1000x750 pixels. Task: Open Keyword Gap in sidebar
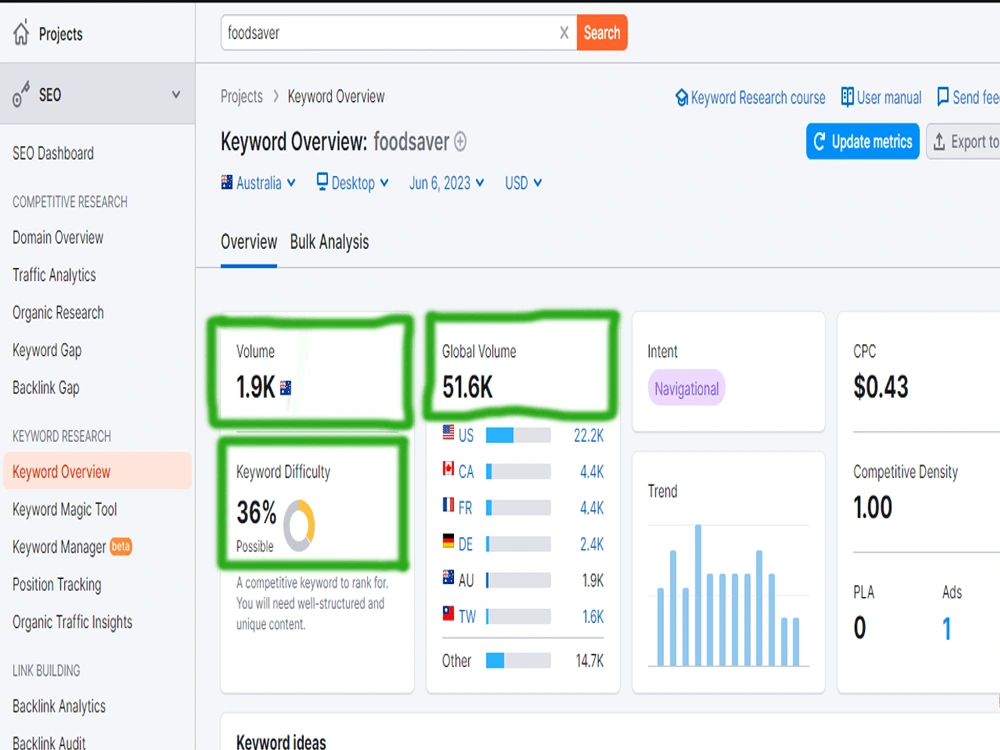coord(47,351)
